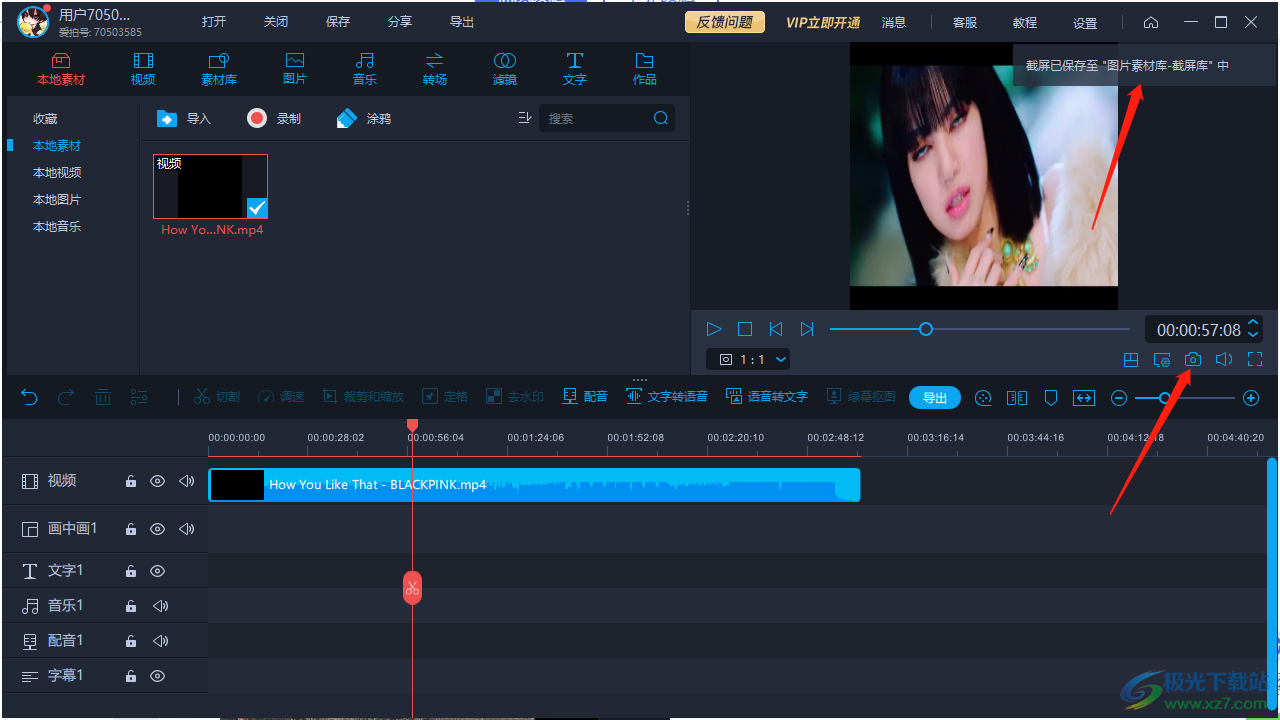
Task: Enter fullscreen preview
Action: (1255, 360)
